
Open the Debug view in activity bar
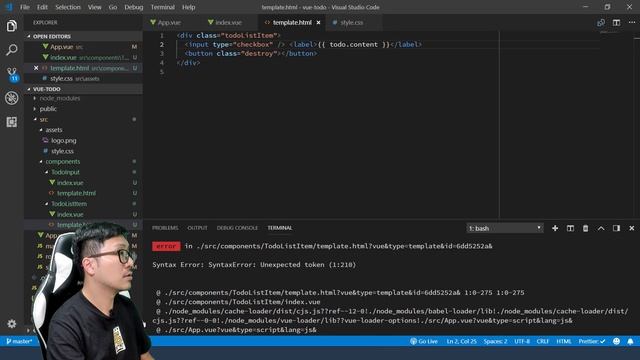[x=11, y=98]
